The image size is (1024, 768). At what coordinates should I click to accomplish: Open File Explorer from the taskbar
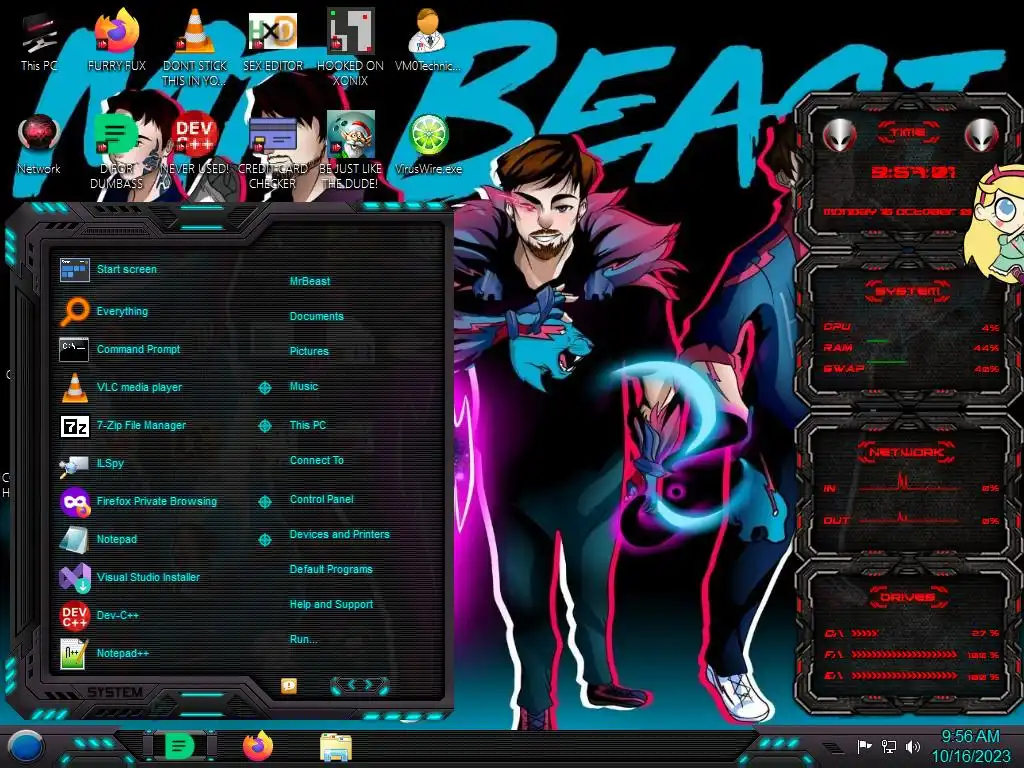click(336, 747)
